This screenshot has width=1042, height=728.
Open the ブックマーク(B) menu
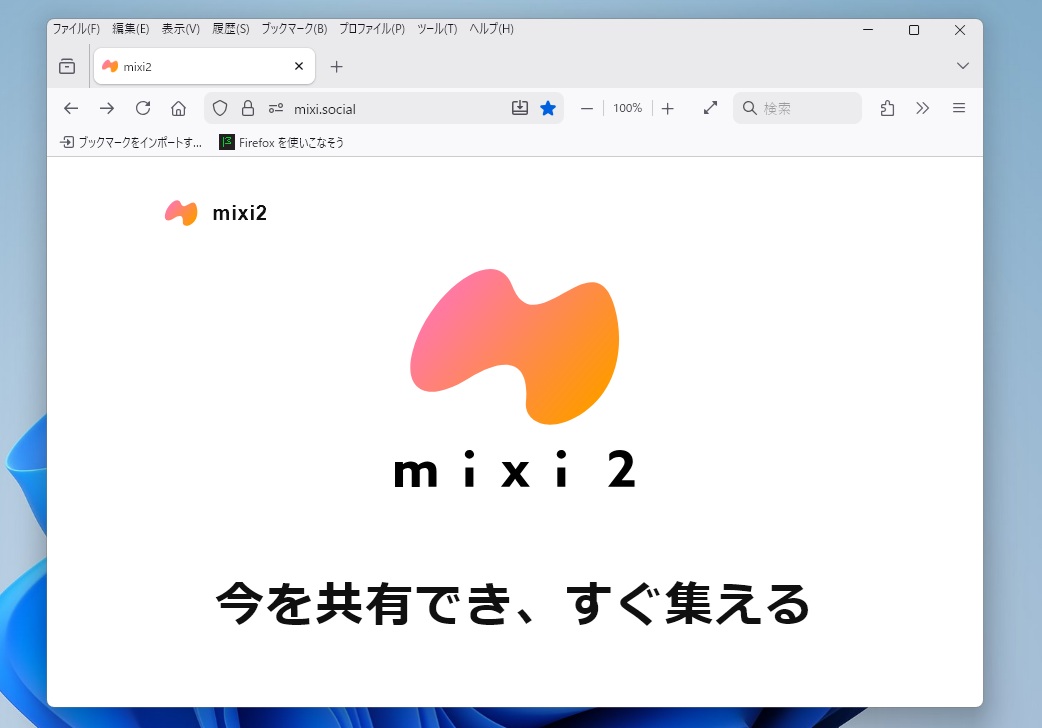(294, 29)
